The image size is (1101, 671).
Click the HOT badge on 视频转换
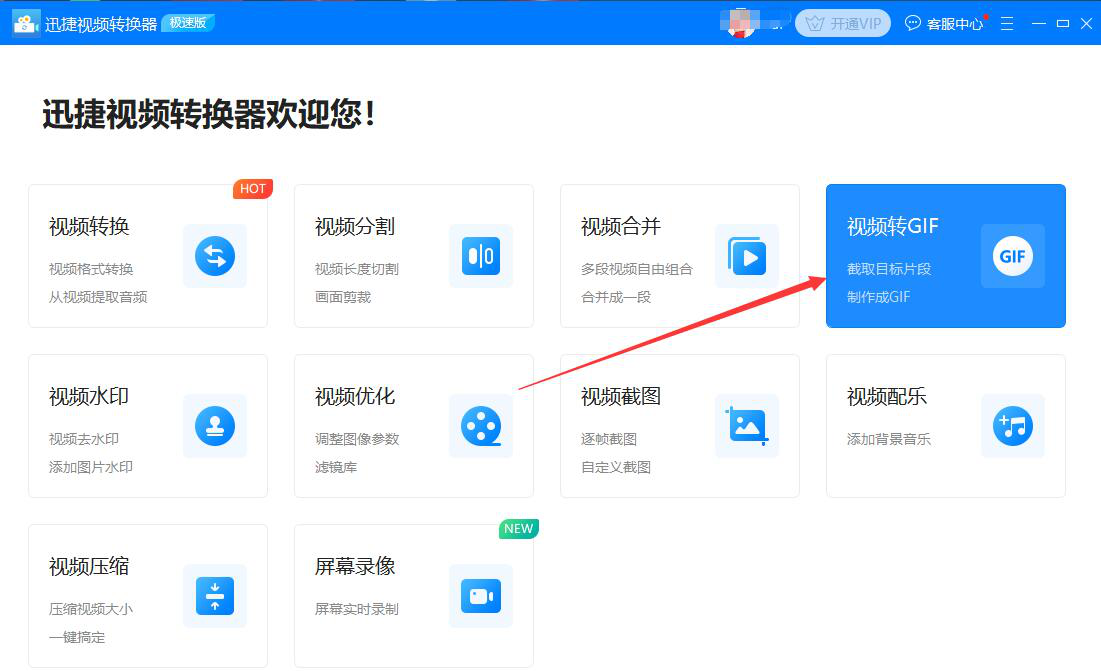click(x=253, y=189)
